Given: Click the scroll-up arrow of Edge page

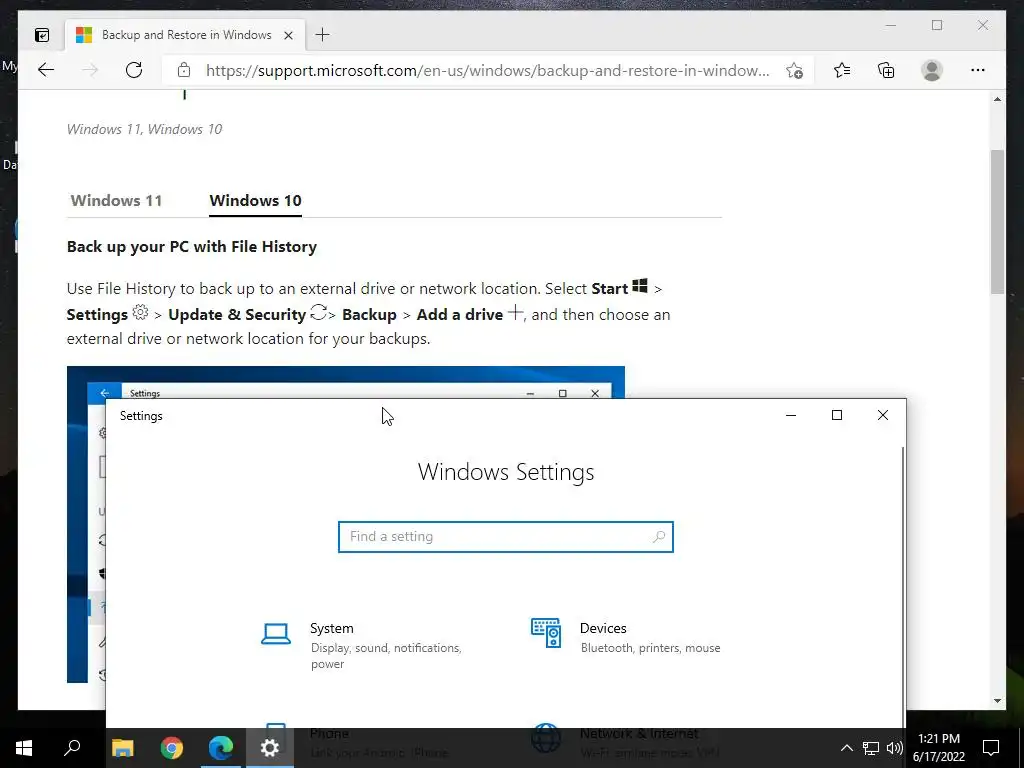Looking at the screenshot, I should pos(997,99).
